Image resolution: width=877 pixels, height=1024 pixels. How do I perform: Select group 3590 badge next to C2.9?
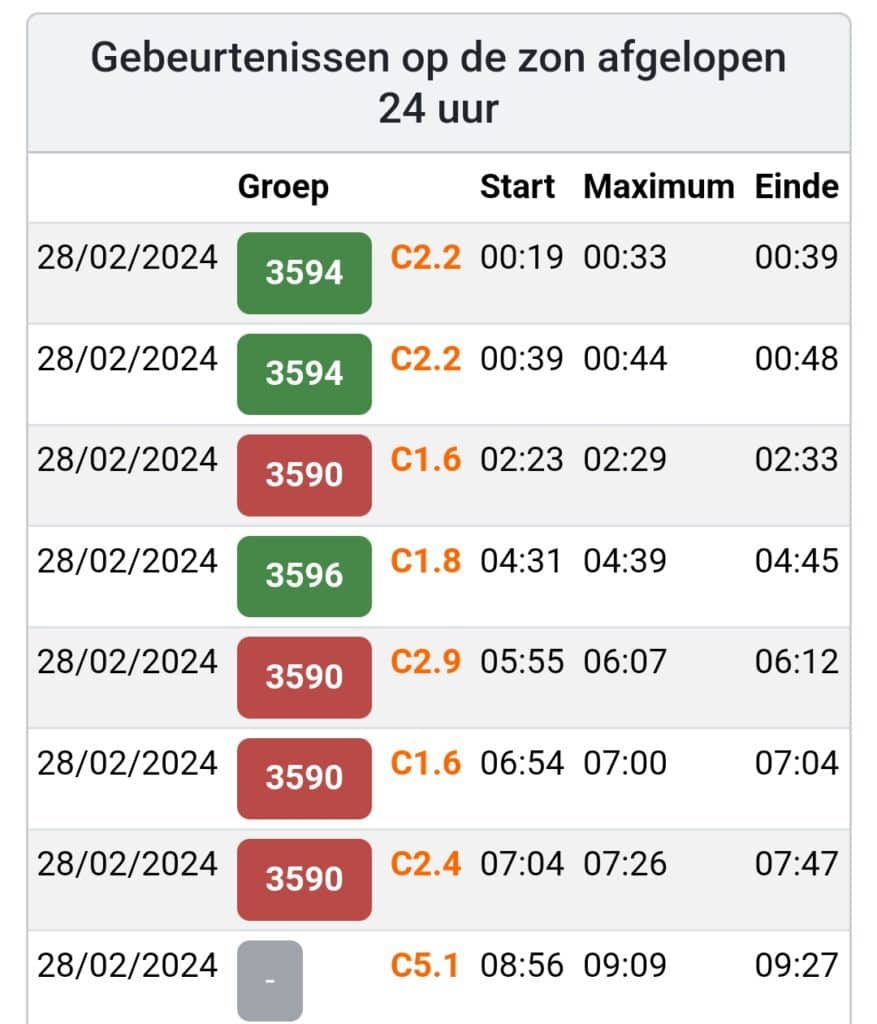304,677
